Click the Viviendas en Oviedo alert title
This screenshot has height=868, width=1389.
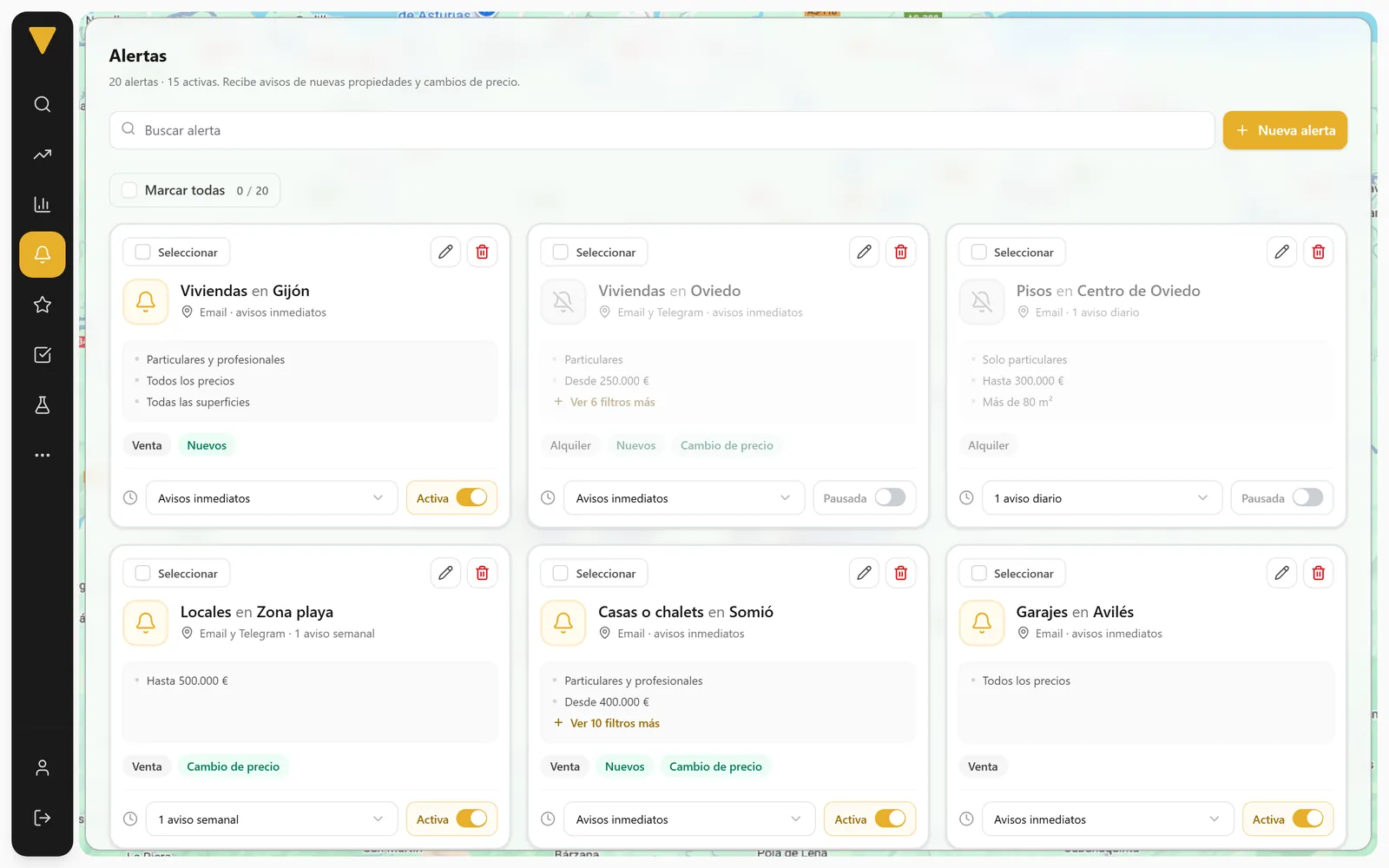pos(669,291)
